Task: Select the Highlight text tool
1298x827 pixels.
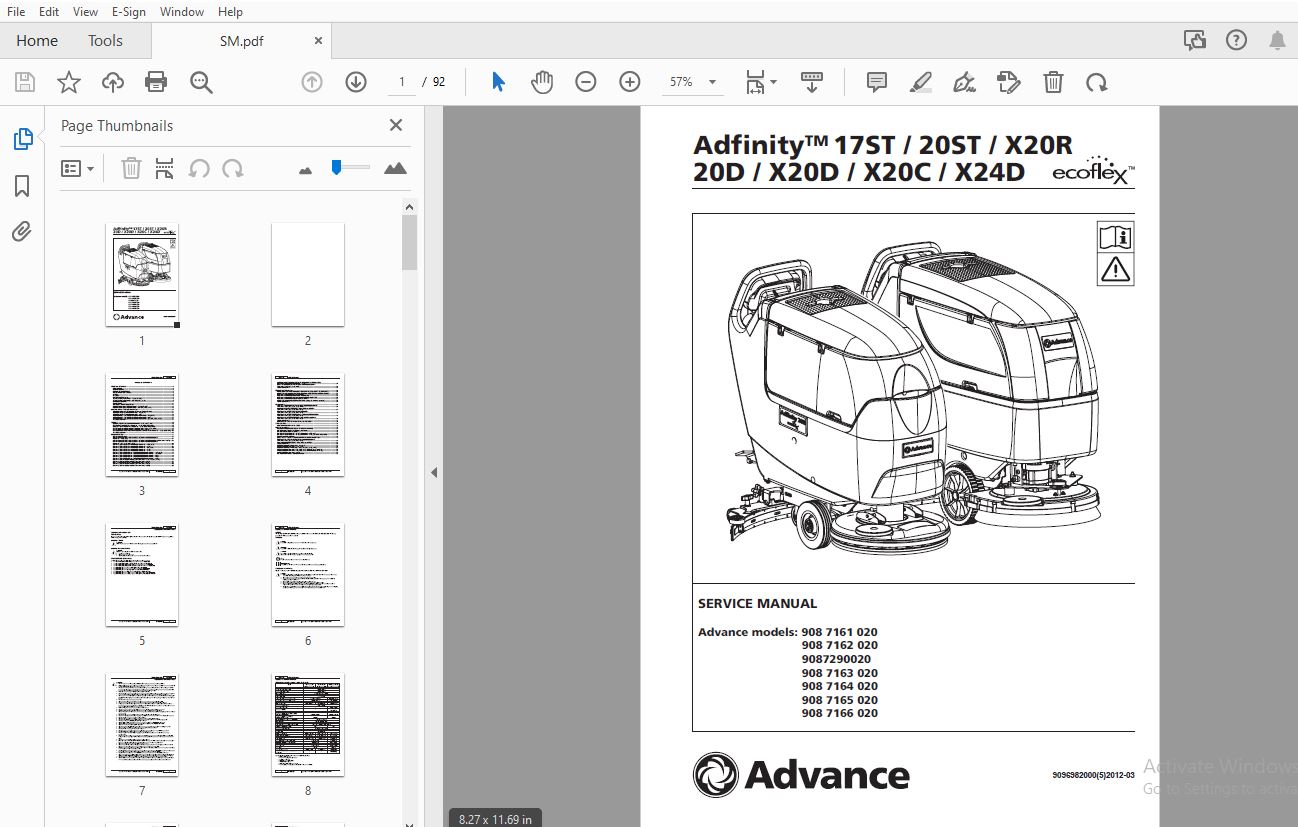Action: (921, 82)
